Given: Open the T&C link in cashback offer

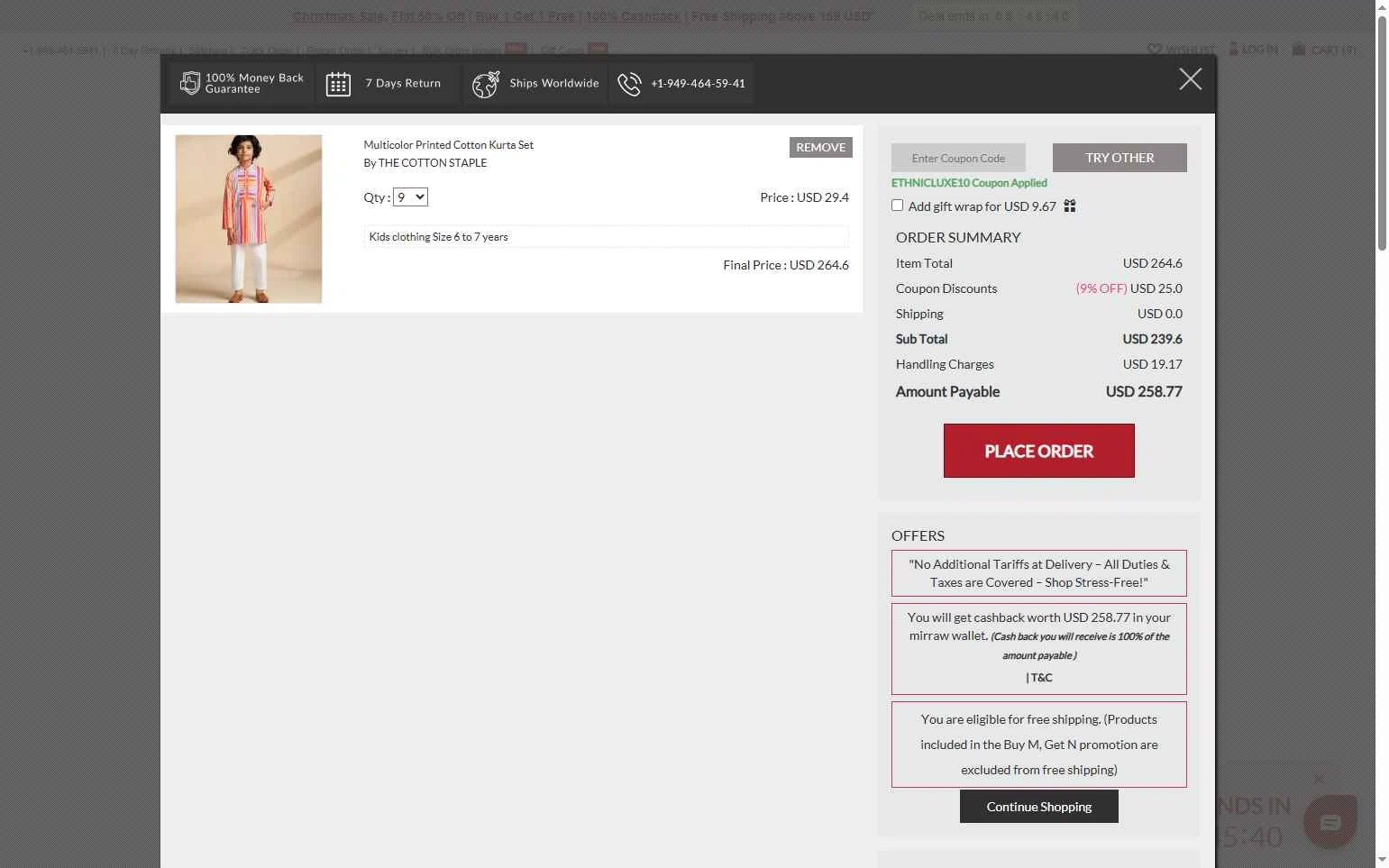Looking at the screenshot, I should click(x=1041, y=678).
